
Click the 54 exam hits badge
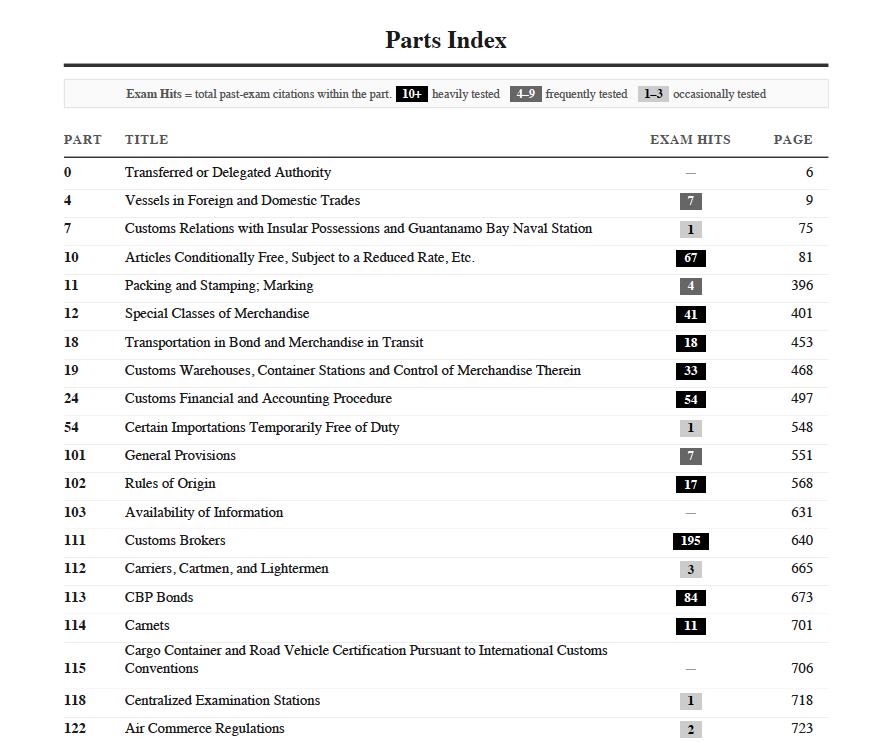coord(691,399)
